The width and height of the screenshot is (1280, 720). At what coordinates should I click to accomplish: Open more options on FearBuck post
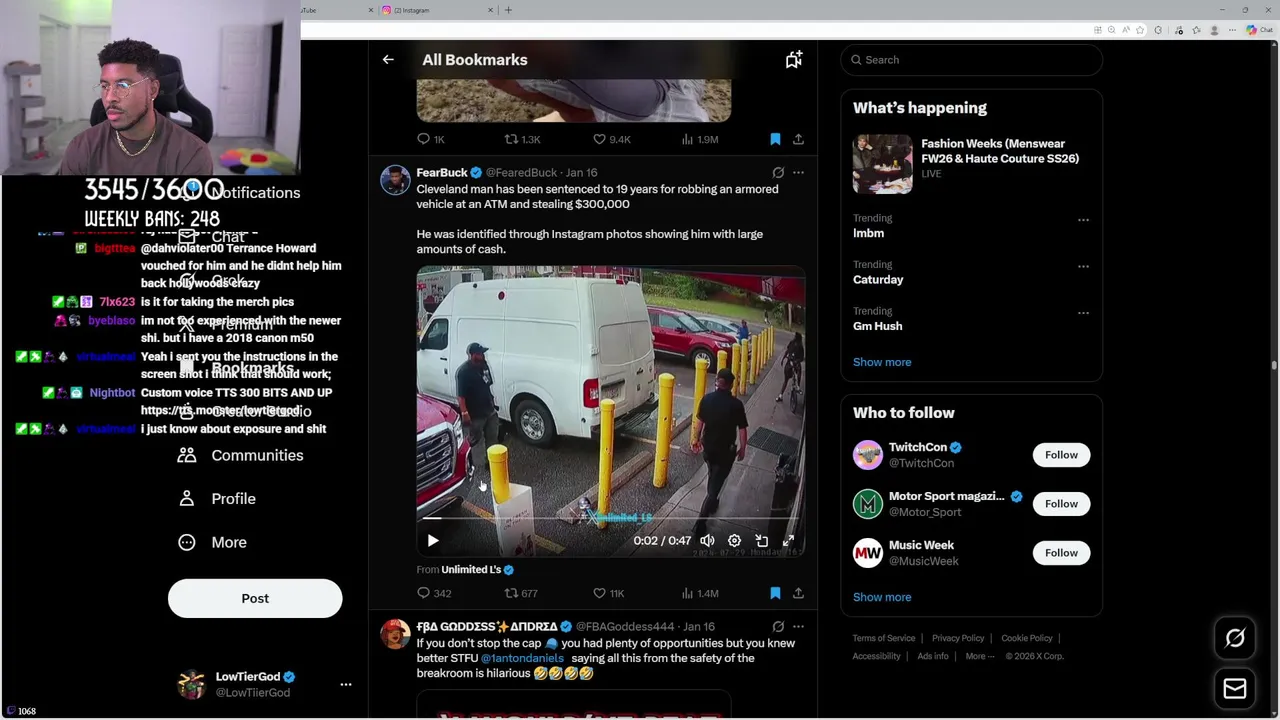[x=798, y=173]
